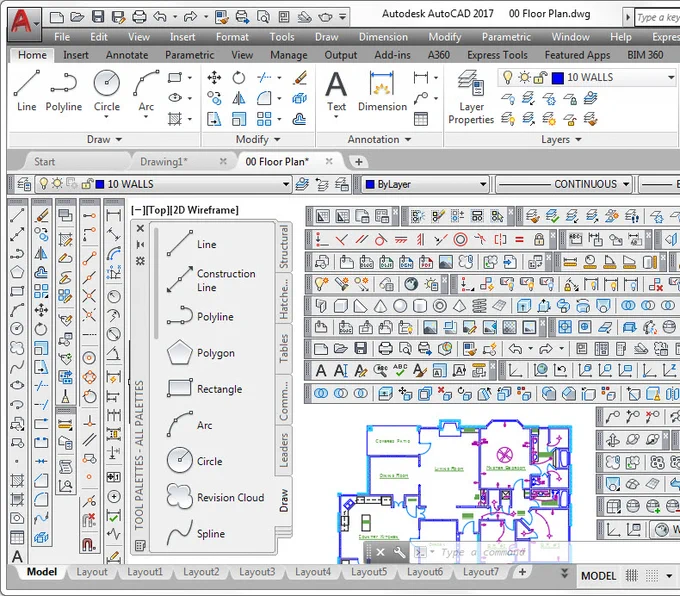This screenshot has width=680, height=596.
Task: Click the blue layer color swatch in ribbon
Action: click(558, 78)
